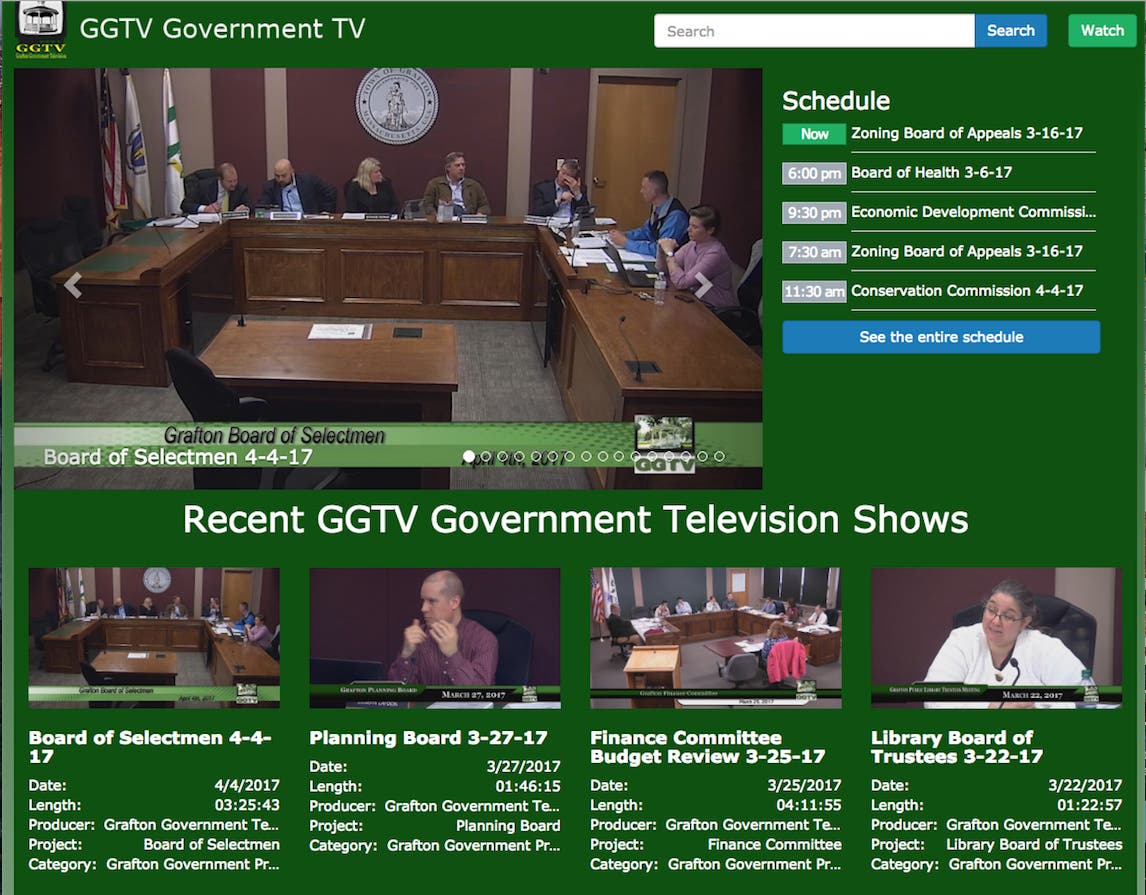The image size is (1146, 895).
Task: Open the 9:30 pm Economic Development Commission entry
Action: click(x=972, y=212)
